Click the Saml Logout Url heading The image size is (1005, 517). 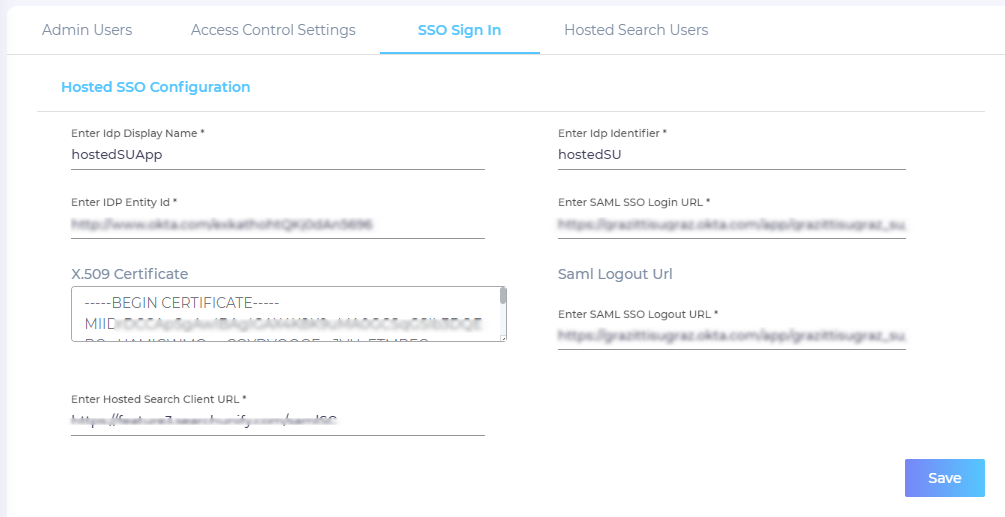pyautogui.click(x=614, y=273)
